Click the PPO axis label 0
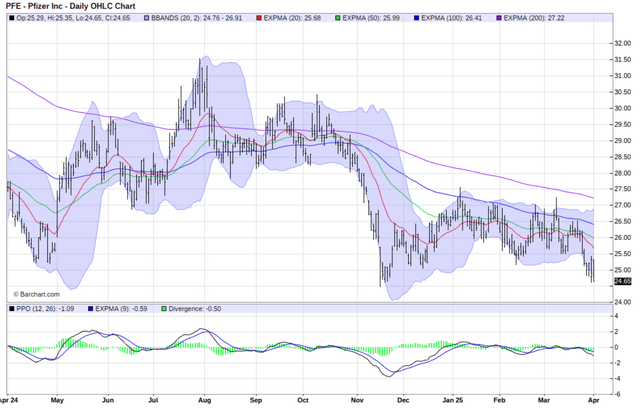The height and width of the screenshot is (418, 640). 617,347
